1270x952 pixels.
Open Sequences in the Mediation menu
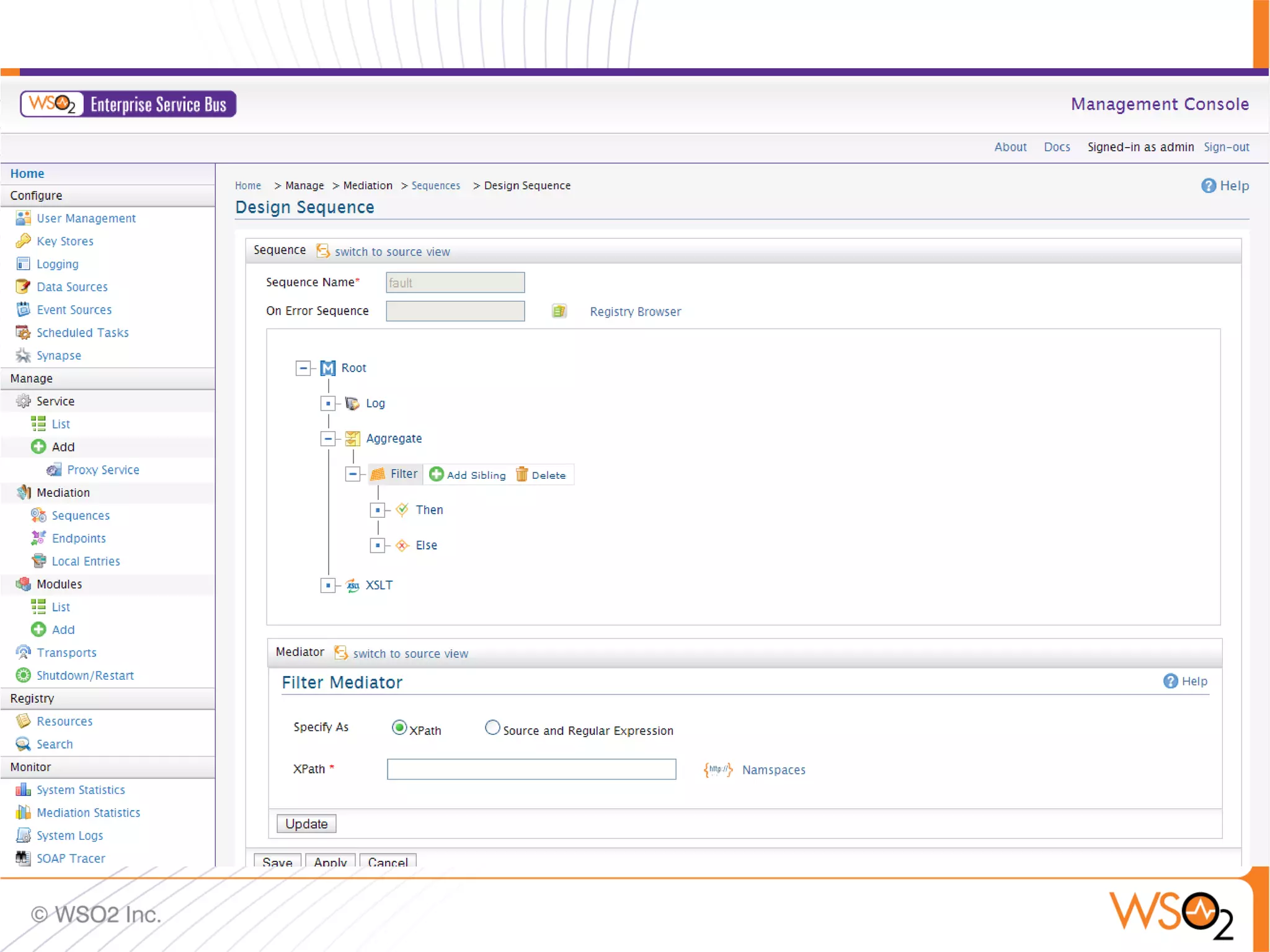pyautogui.click(x=81, y=515)
